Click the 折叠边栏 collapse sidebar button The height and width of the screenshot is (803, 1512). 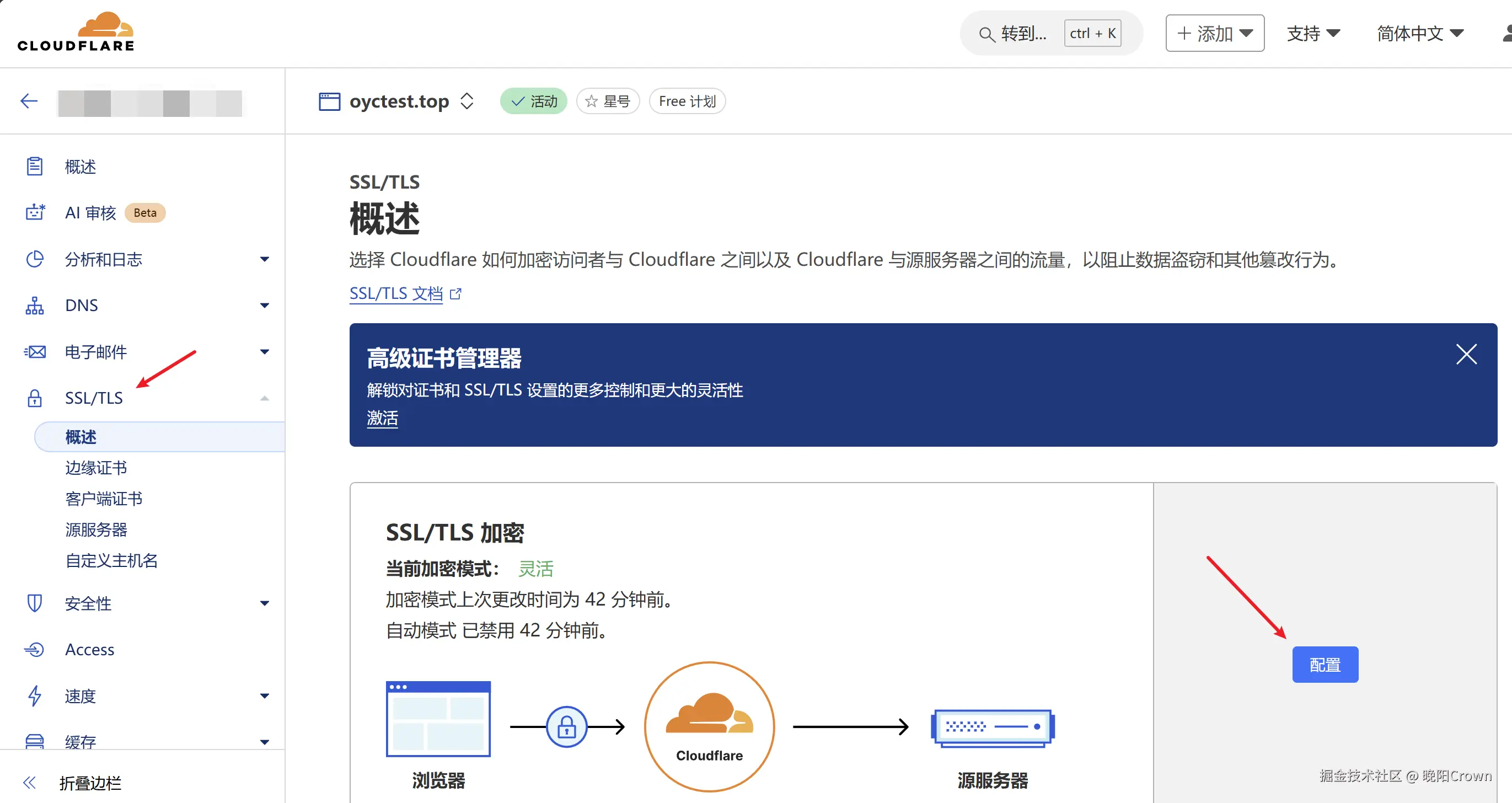click(x=90, y=783)
